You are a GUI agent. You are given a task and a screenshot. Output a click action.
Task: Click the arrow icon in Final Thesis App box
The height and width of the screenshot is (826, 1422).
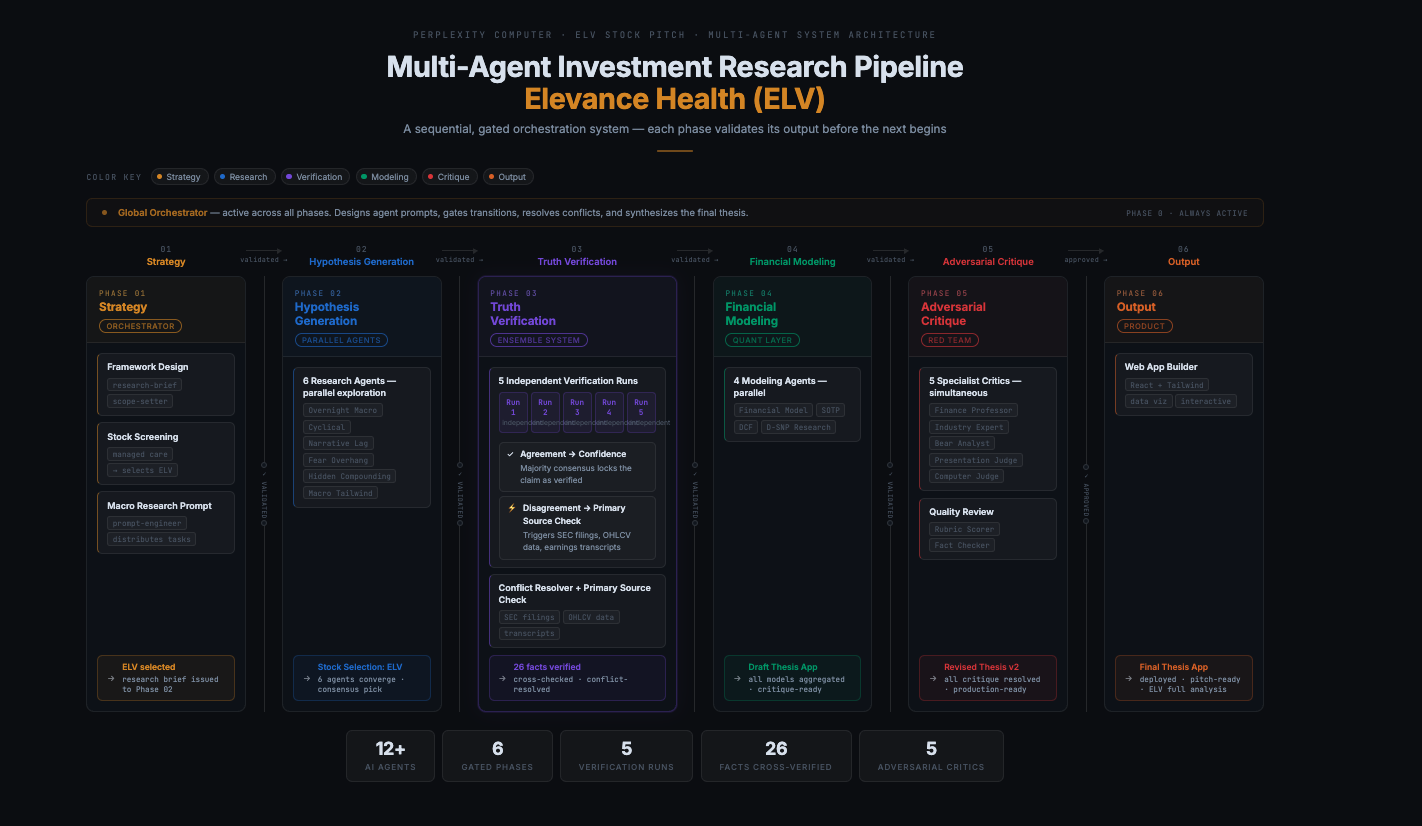[1130, 679]
